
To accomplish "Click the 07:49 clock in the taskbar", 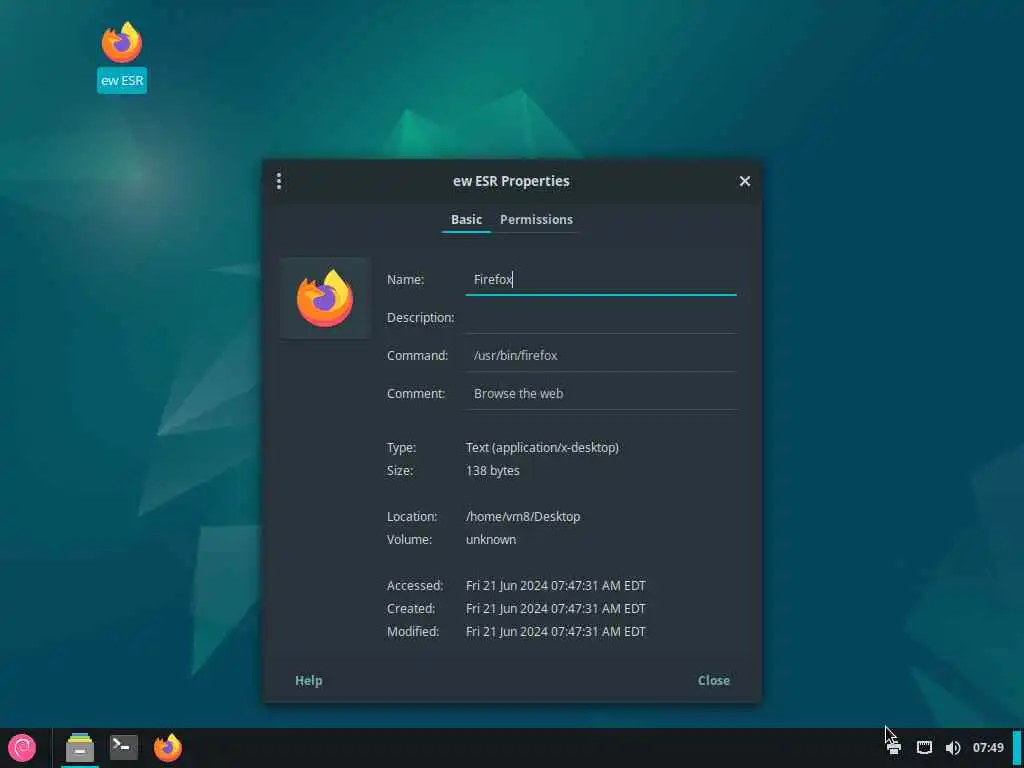I will [x=988, y=748].
